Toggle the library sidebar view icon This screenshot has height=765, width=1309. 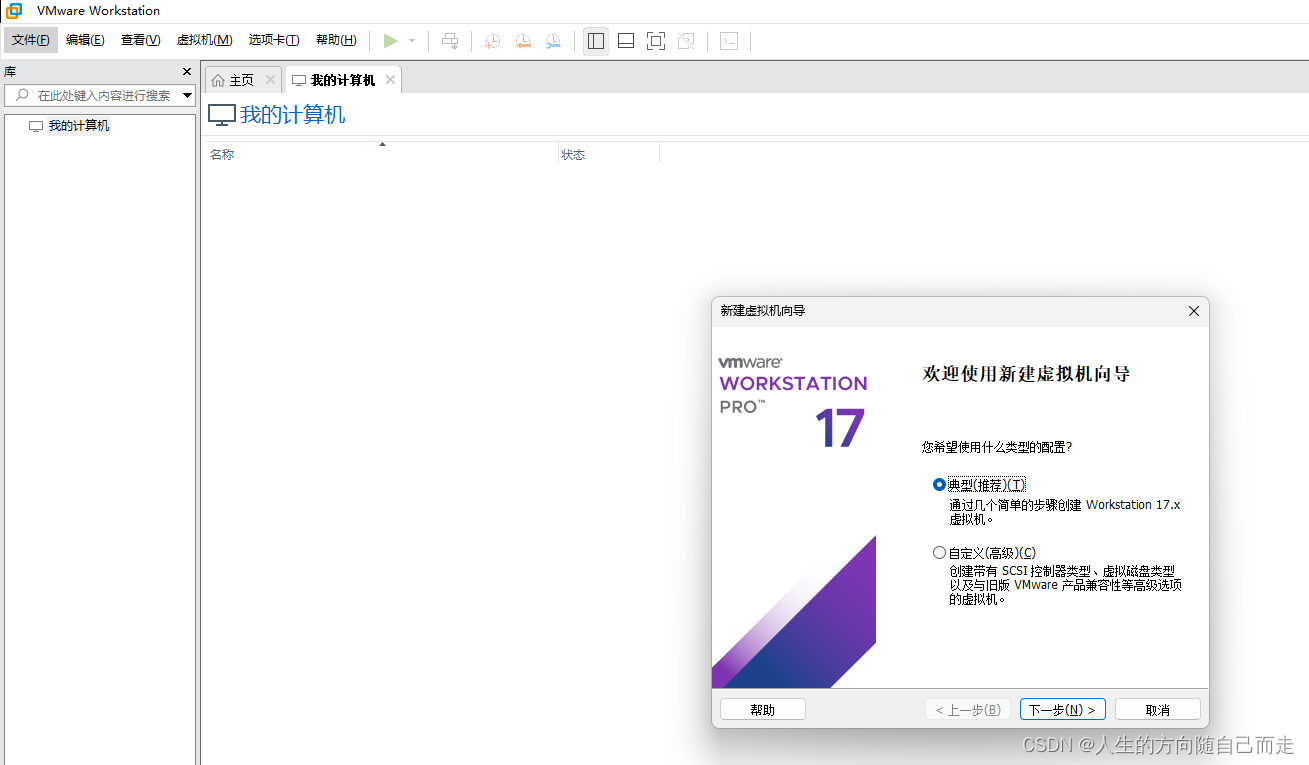(596, 41)
